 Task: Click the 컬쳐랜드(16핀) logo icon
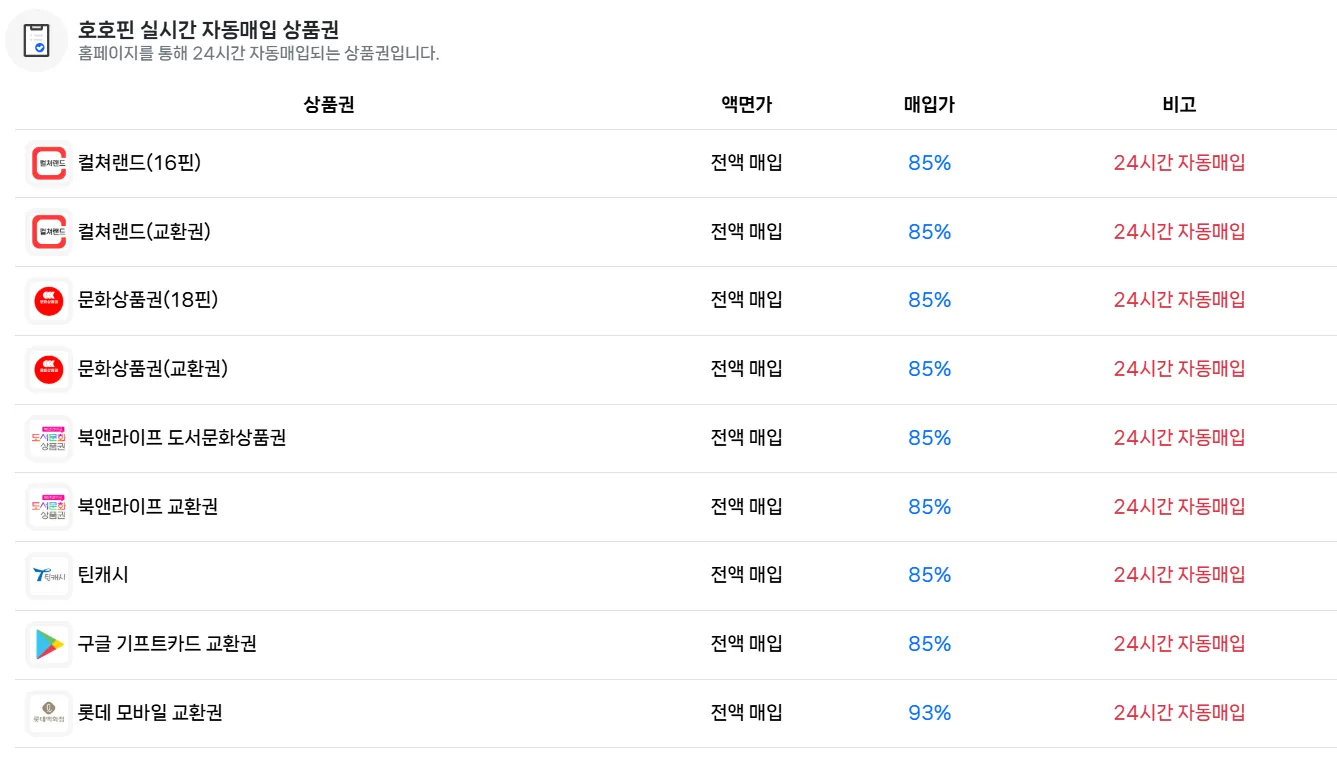[x=49, y=163]
